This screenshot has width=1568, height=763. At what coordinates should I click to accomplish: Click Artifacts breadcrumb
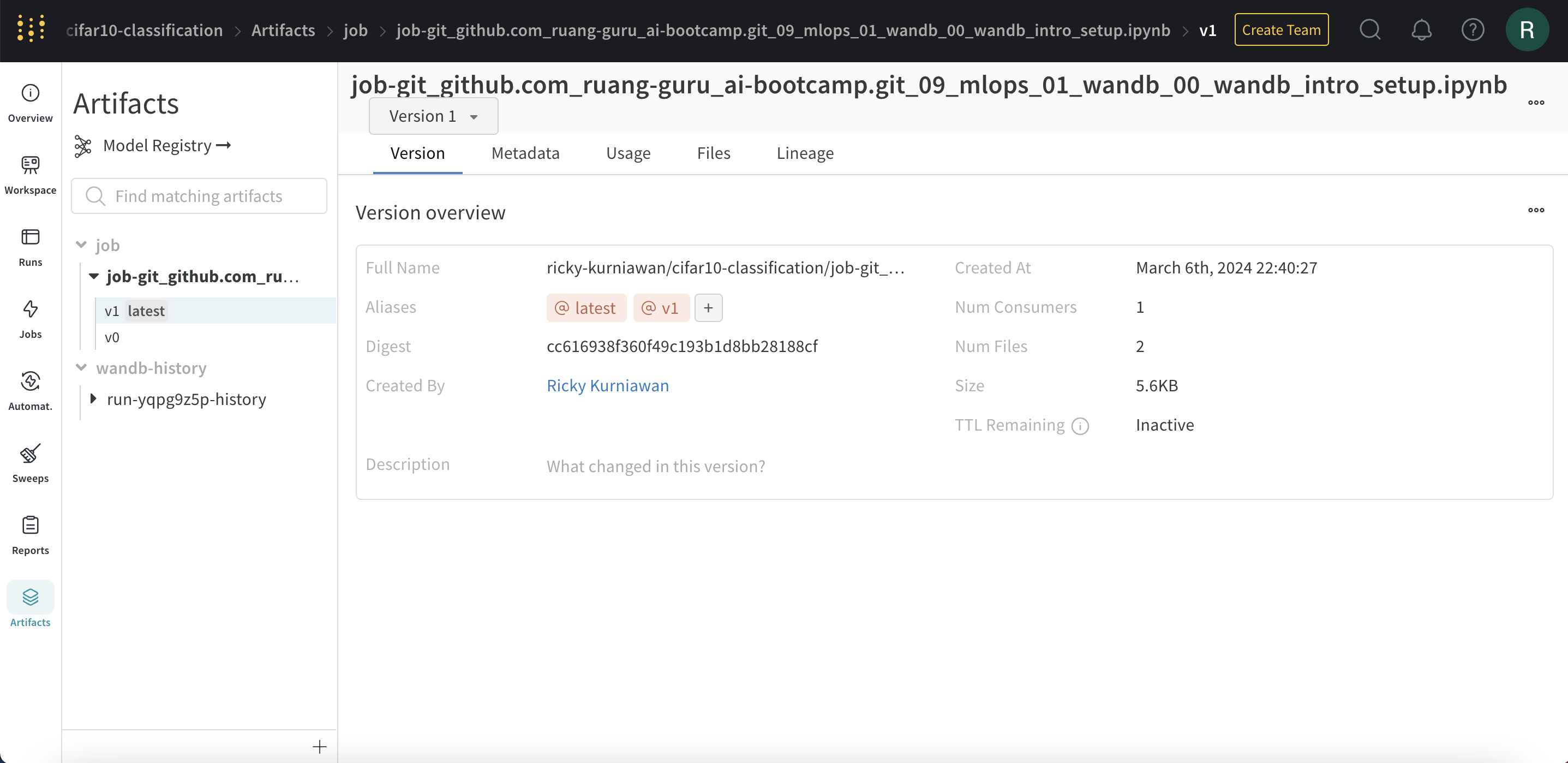click(x=283, y=30)
